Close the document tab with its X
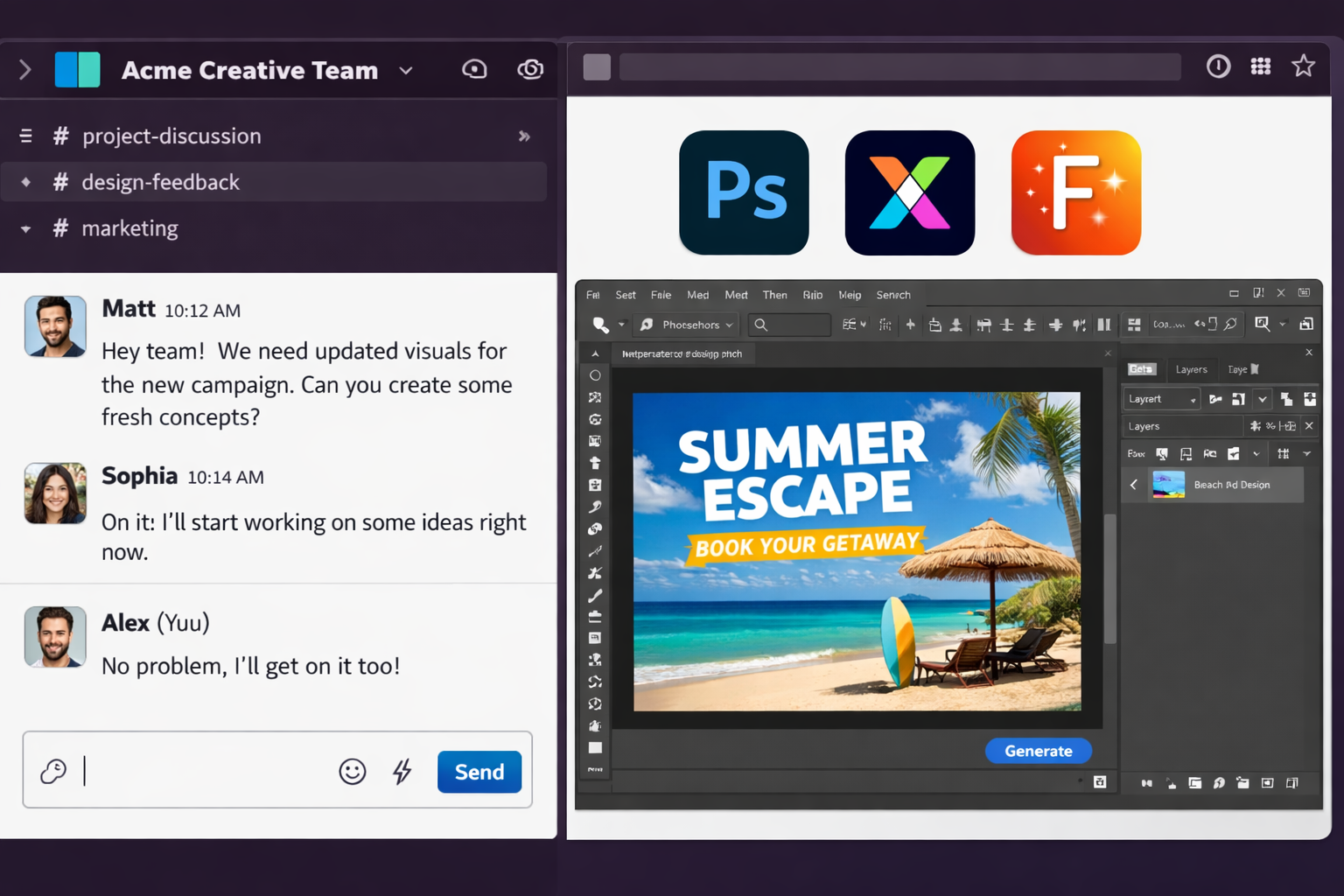This screenshot has height=896, width=1344. point(1108,353)
